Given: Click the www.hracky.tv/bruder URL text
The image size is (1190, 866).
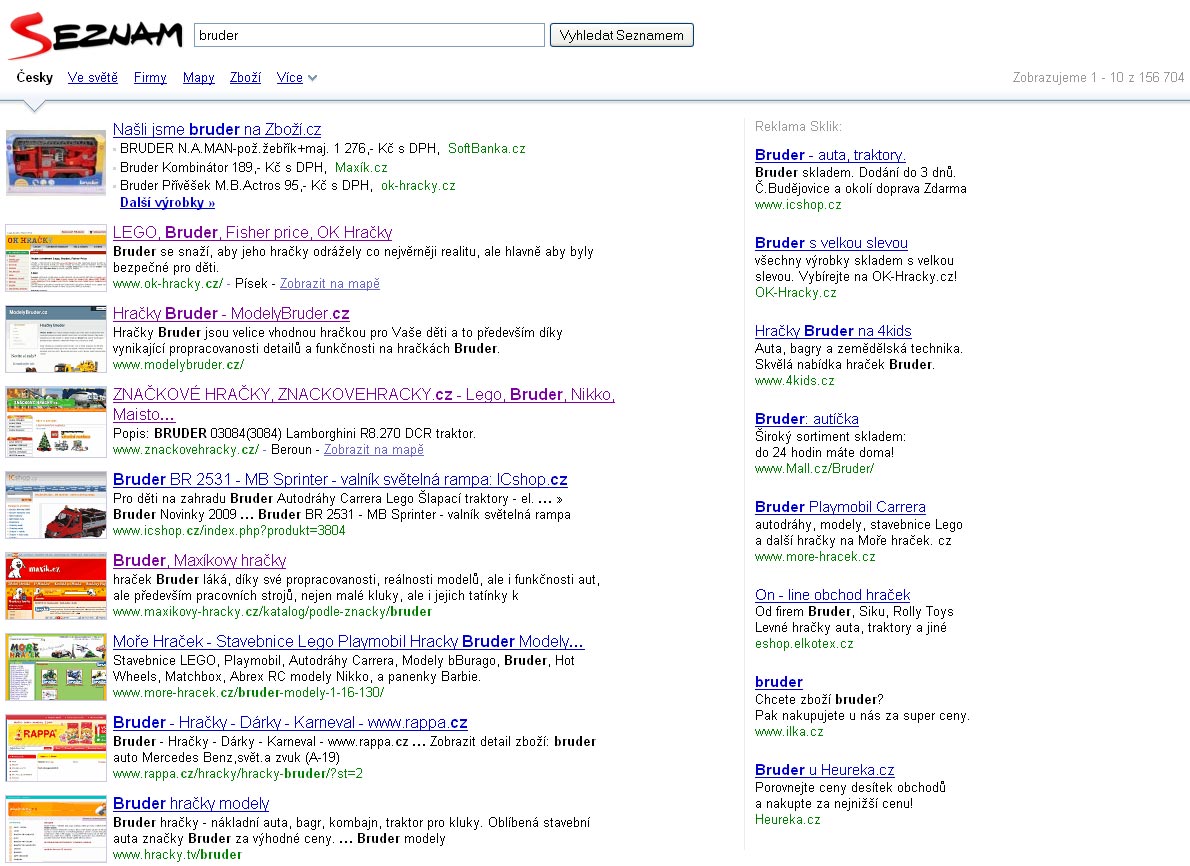Looking at the screenshot, I should click(x=178, y=855).
